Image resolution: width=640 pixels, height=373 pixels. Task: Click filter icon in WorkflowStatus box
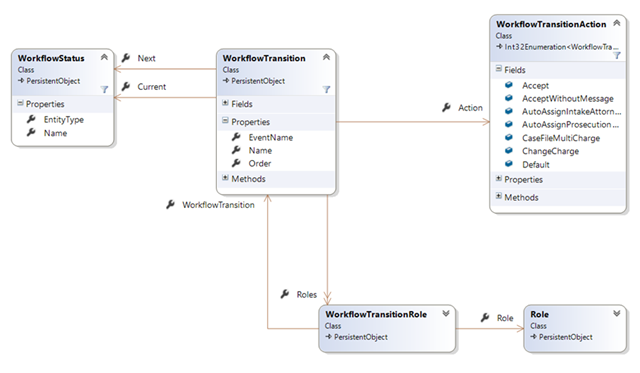tap(104, 89)
